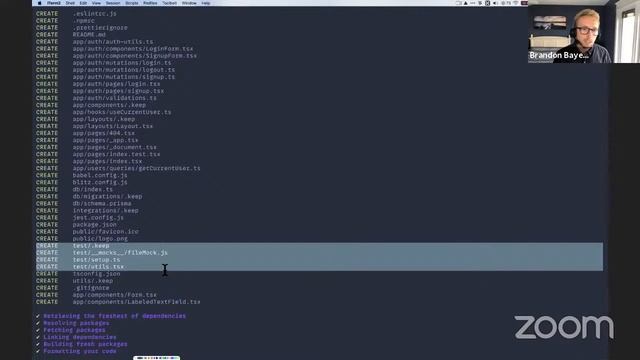Open the Toolbelt menu

click(x=169, y=3)
